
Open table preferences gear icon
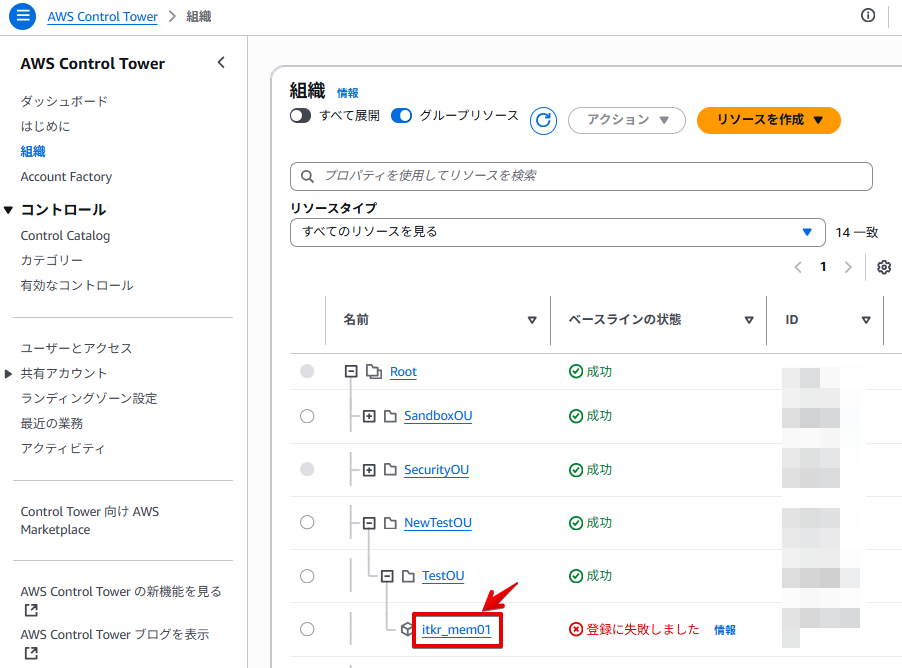884,267
